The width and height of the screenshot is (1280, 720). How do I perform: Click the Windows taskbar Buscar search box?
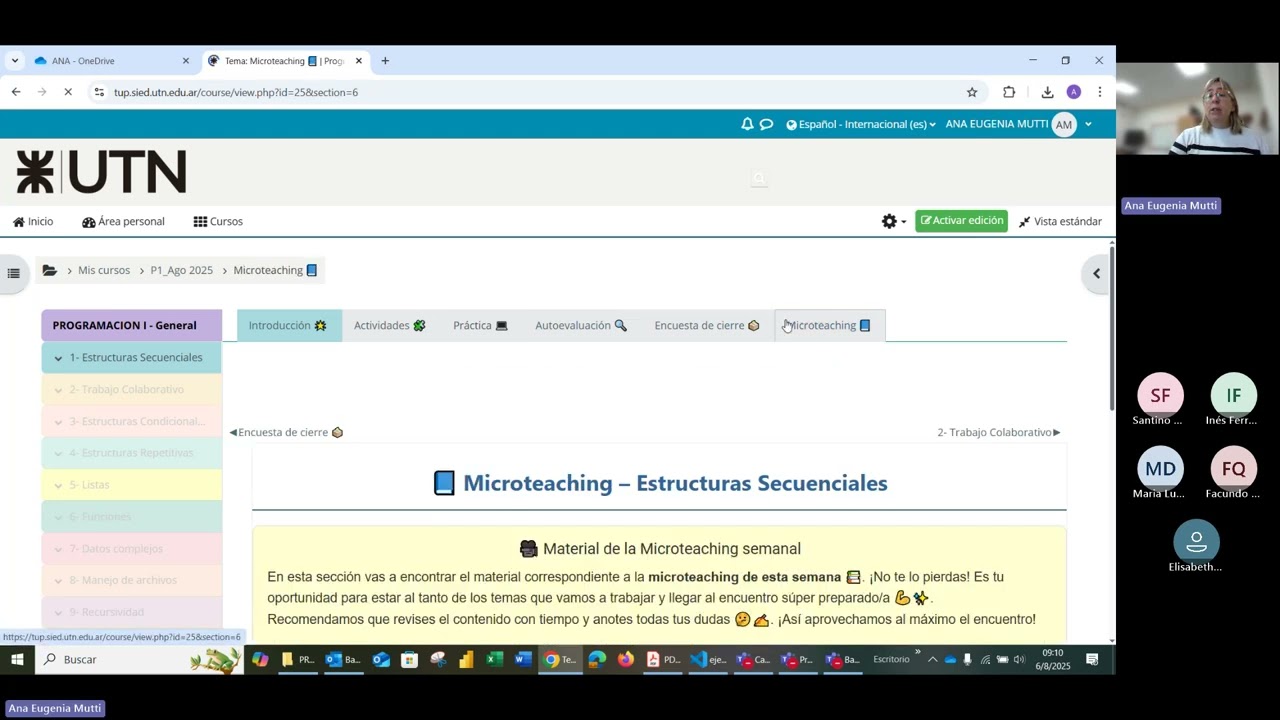pos(139,659)
